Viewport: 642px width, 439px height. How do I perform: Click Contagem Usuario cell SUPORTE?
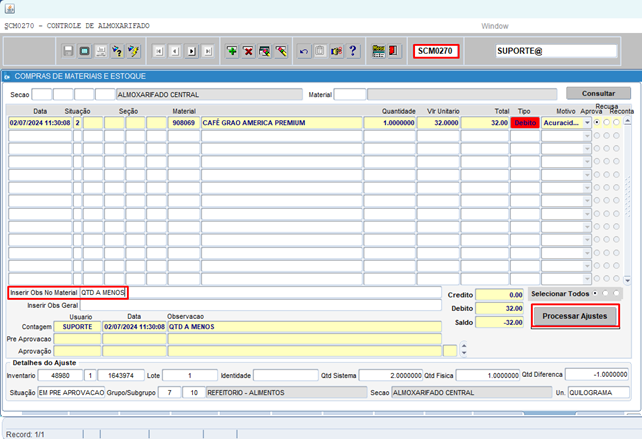[77, 327]
